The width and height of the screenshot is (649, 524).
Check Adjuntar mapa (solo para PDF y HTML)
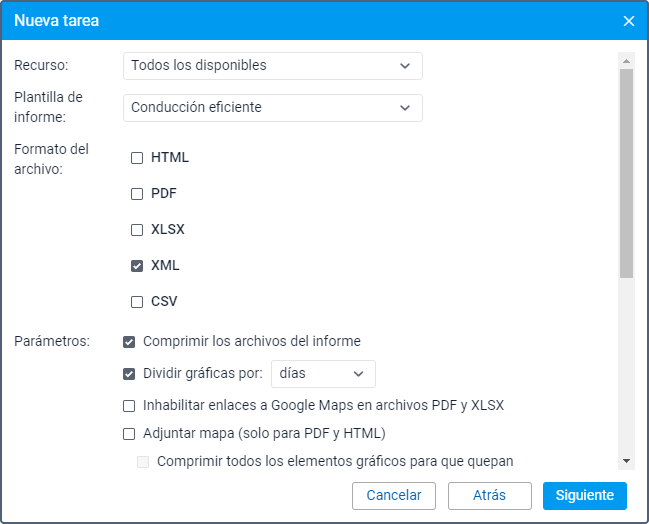(129, 434)
